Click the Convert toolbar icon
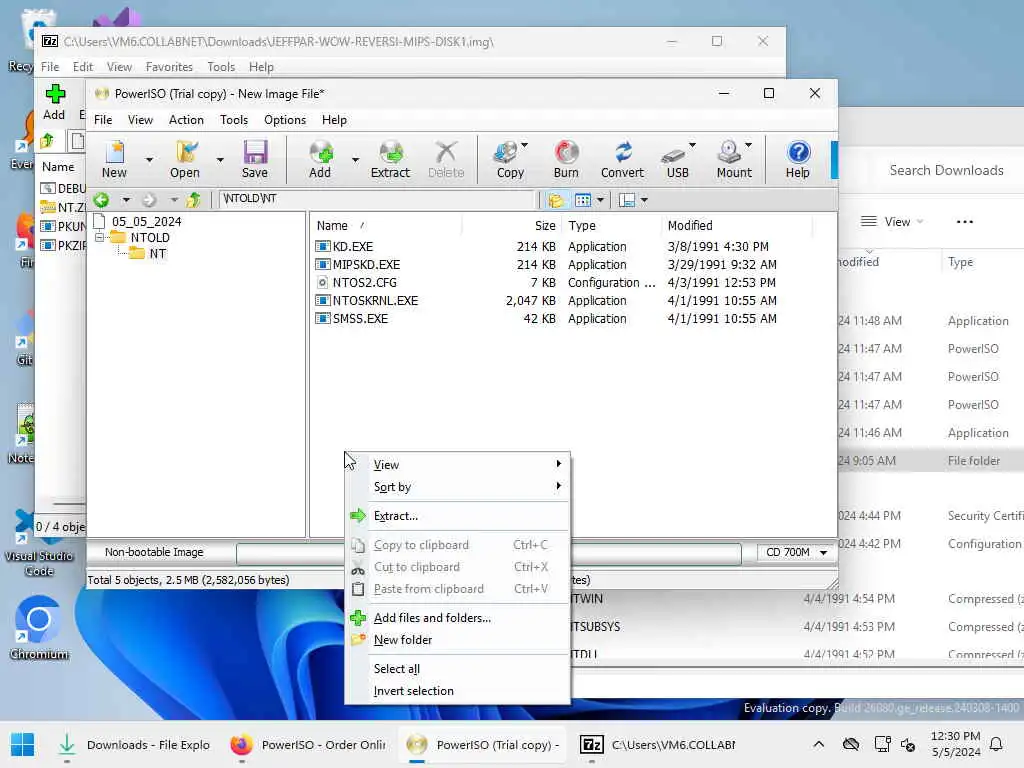The height and width of the screenshot is (768, 1024). [622, 152]
